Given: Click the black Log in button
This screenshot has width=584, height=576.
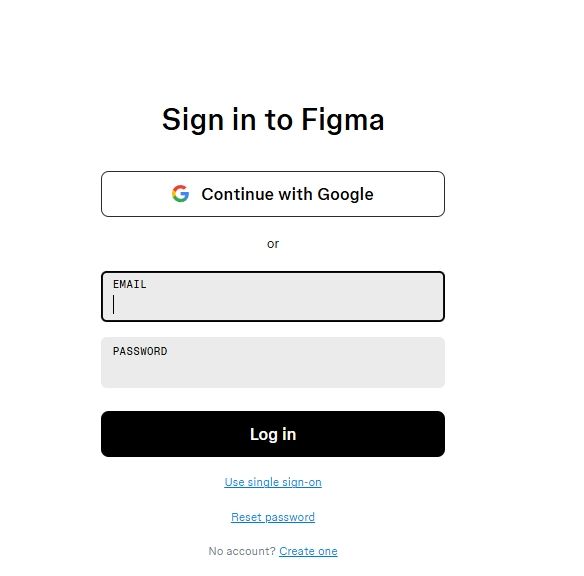Looking at the screenshot, I should [273, 434].
